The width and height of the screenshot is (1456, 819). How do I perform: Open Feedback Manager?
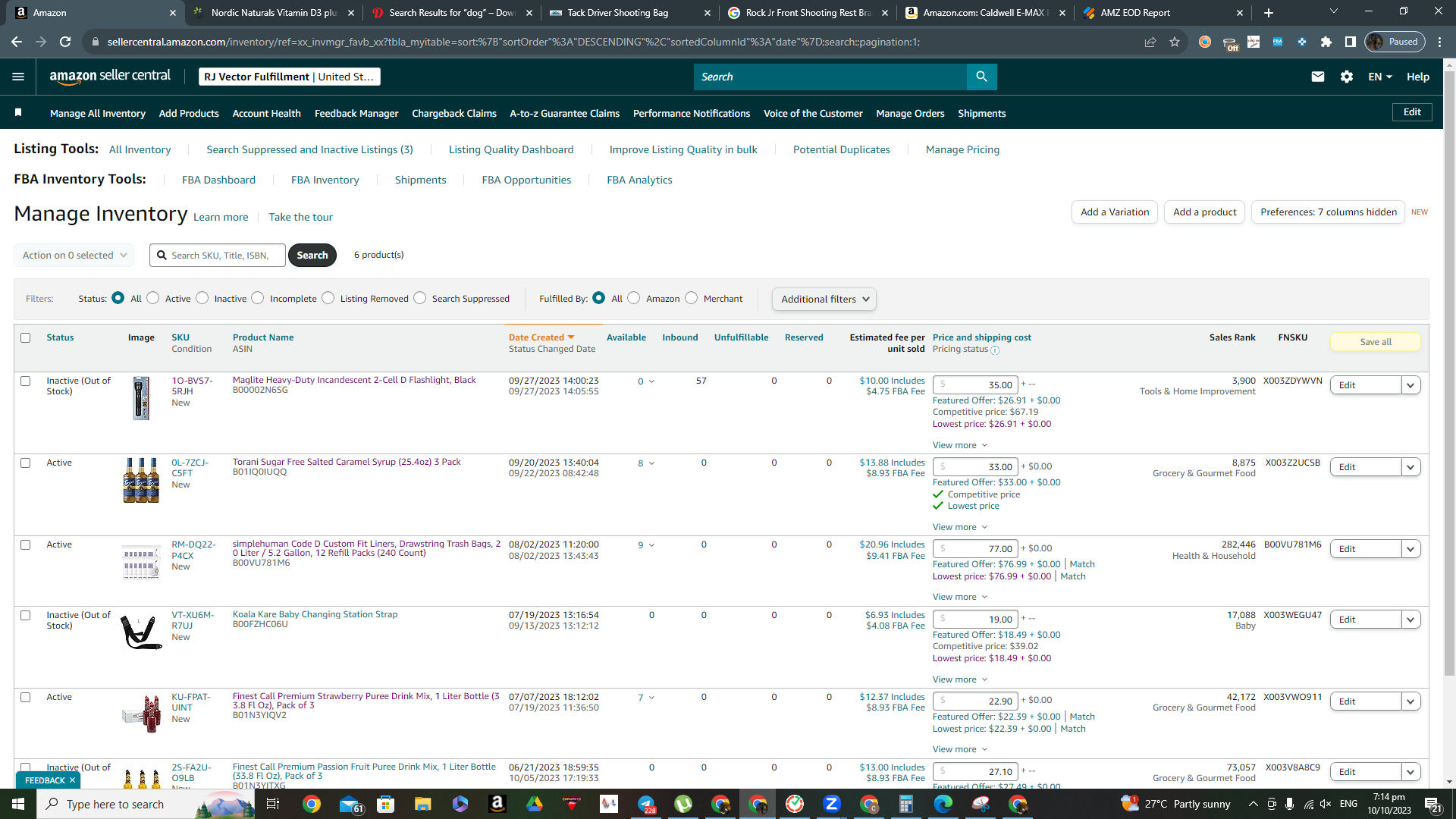tap(356, 113)
